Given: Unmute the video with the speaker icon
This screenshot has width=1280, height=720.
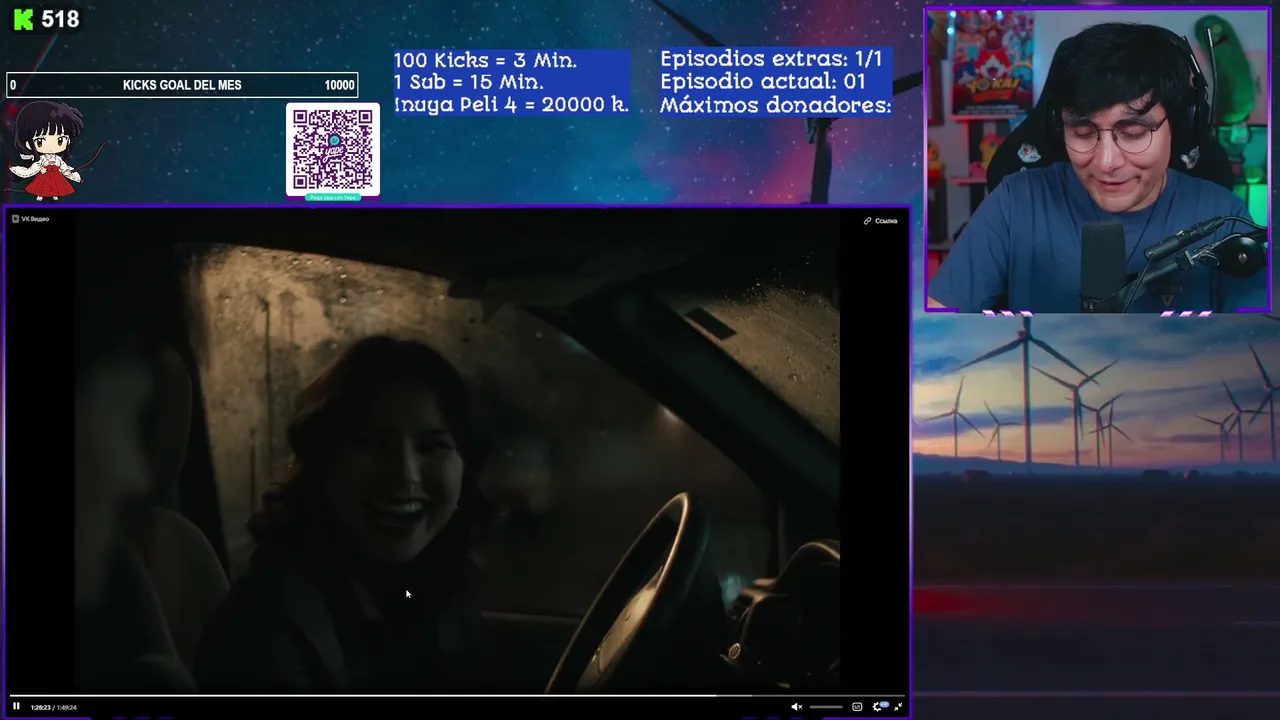Looking at the screenshot, I should pos(796,707).
